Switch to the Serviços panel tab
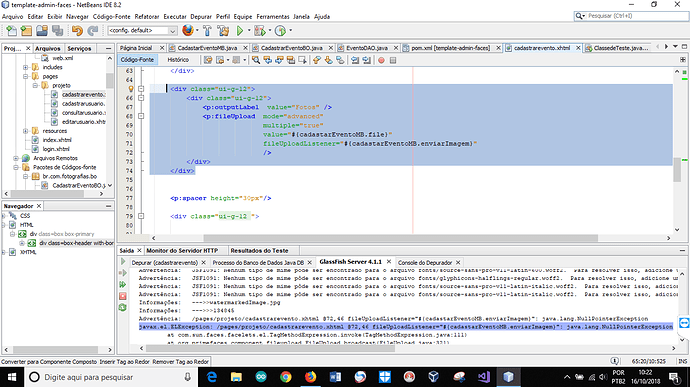 point(79,48)
